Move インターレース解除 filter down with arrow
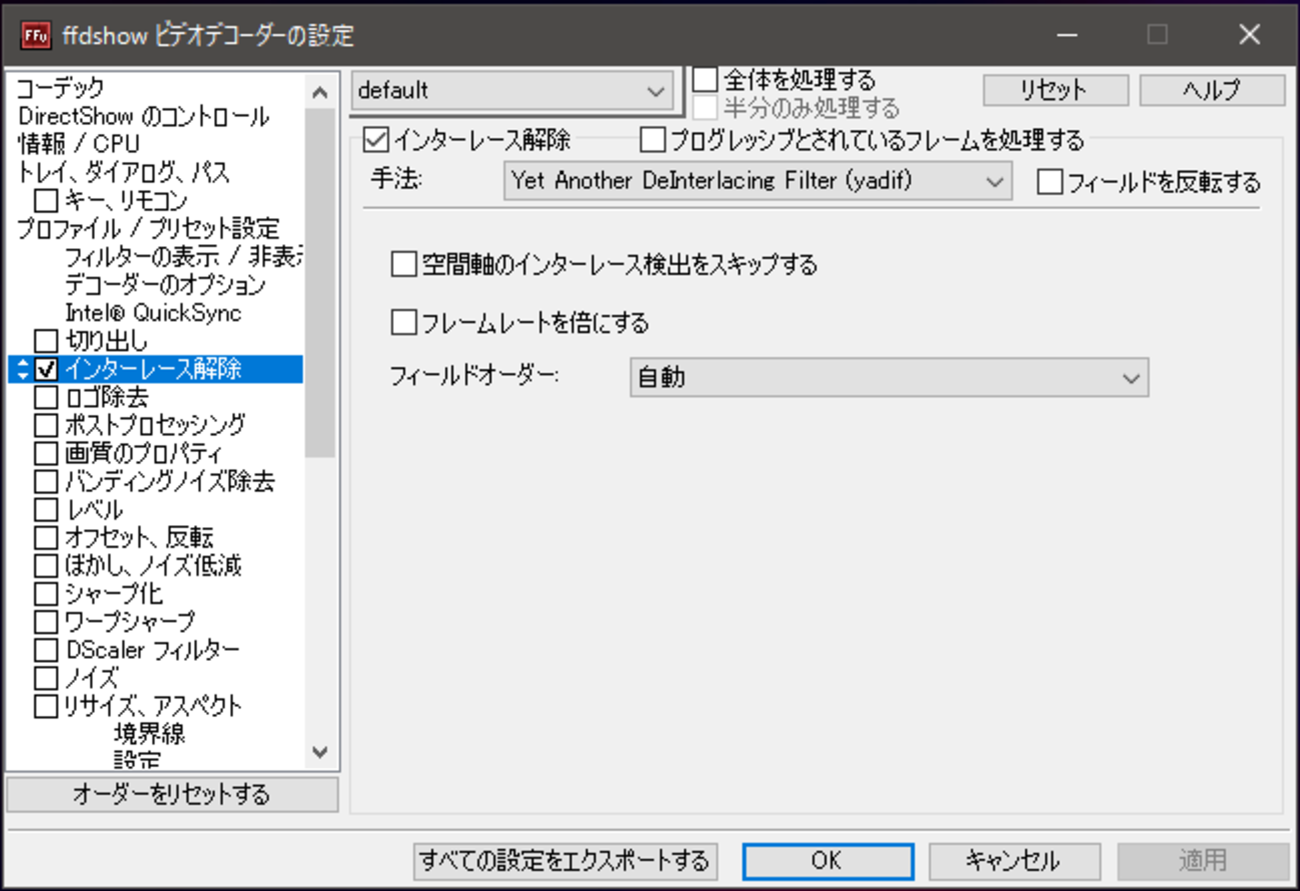Viewport: 1300px width, 891px height. pyautogui.click(x=23, y=376)
